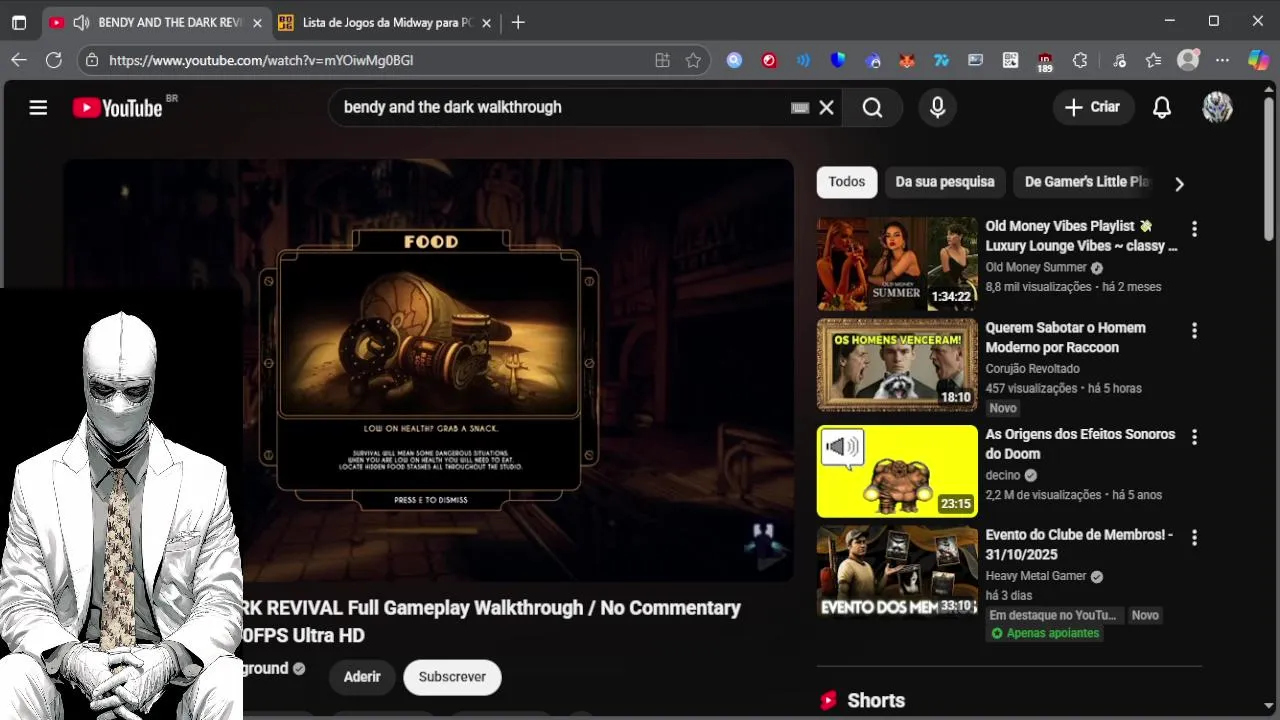Viewport: 1280px width, 720px height.
Task: Switch to the Bendy YouTube browser tab
Action: [157, 22]
